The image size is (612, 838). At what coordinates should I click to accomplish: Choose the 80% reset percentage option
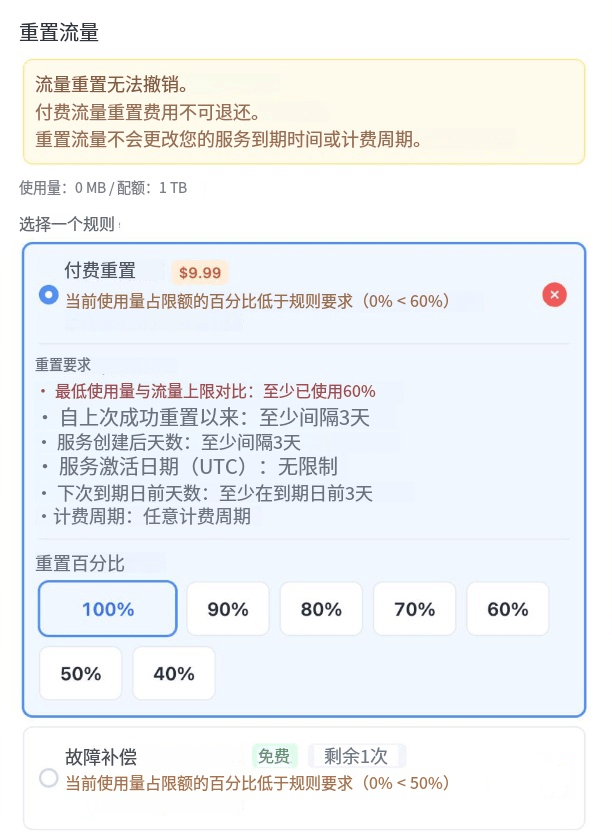[x=320, y=608]
